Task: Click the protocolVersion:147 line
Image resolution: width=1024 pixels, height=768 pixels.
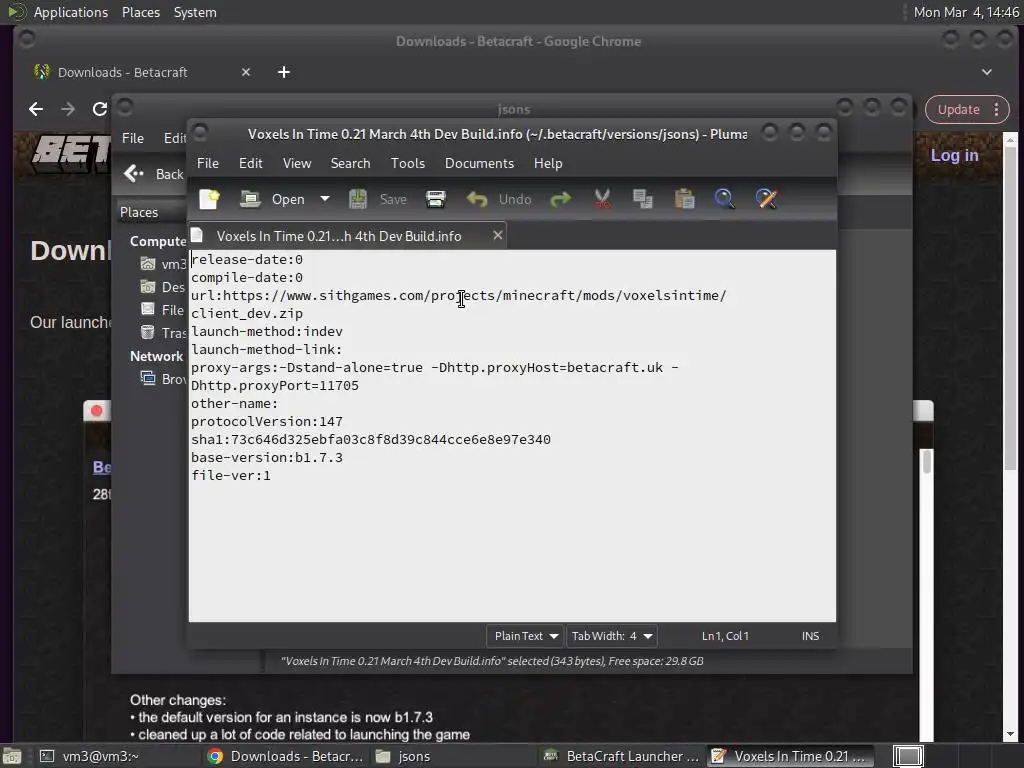Action: pyautogui.click(x=266, y=422)
